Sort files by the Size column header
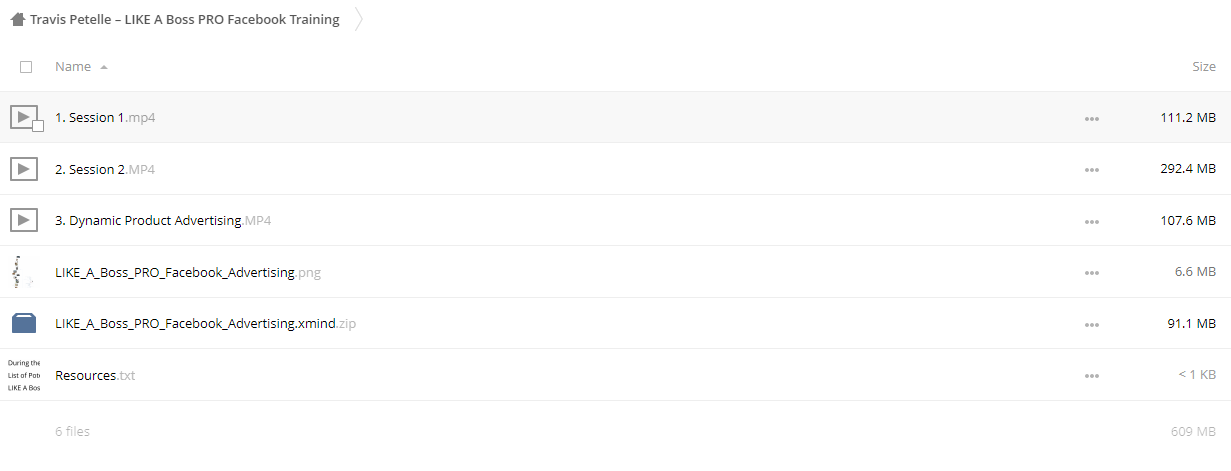Viewport: 1231px width, 471px height. point(1204,66)
